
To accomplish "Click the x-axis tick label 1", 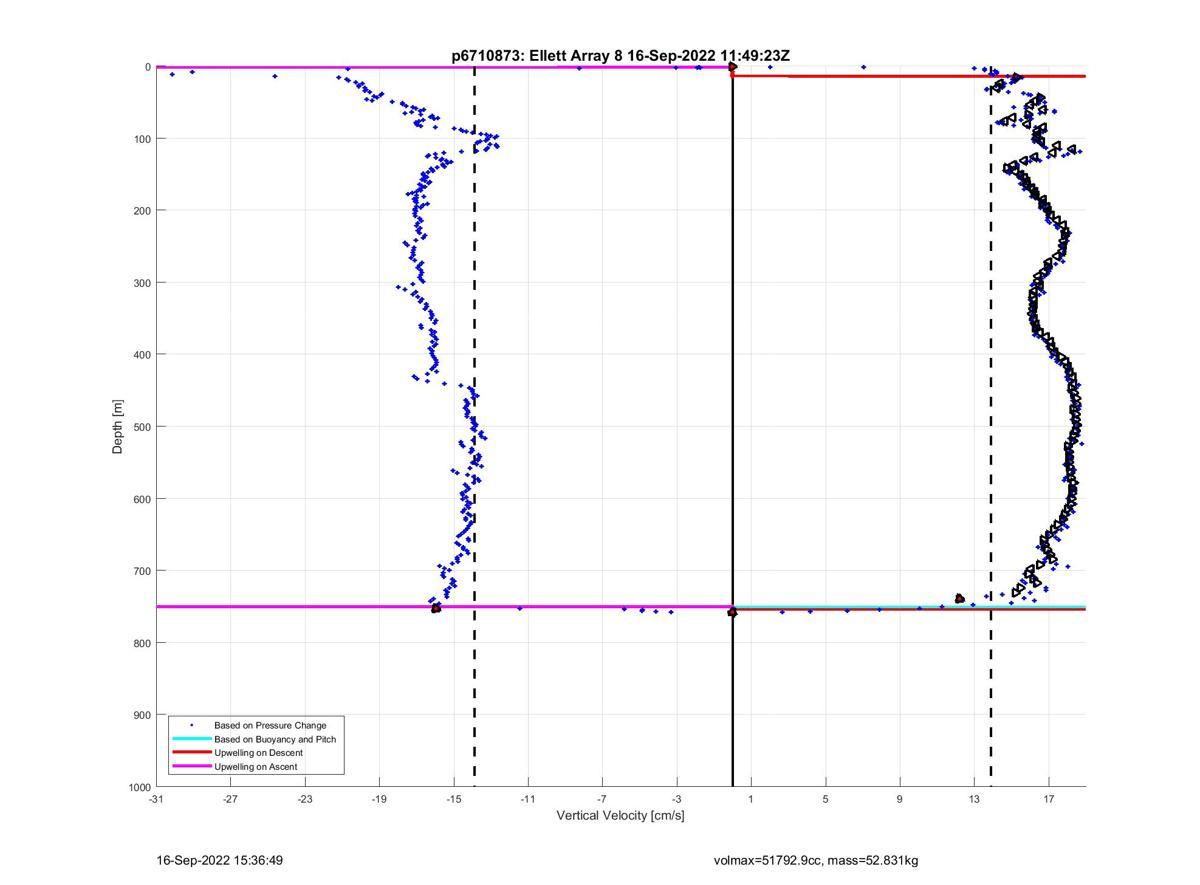I will pos(751,799).
